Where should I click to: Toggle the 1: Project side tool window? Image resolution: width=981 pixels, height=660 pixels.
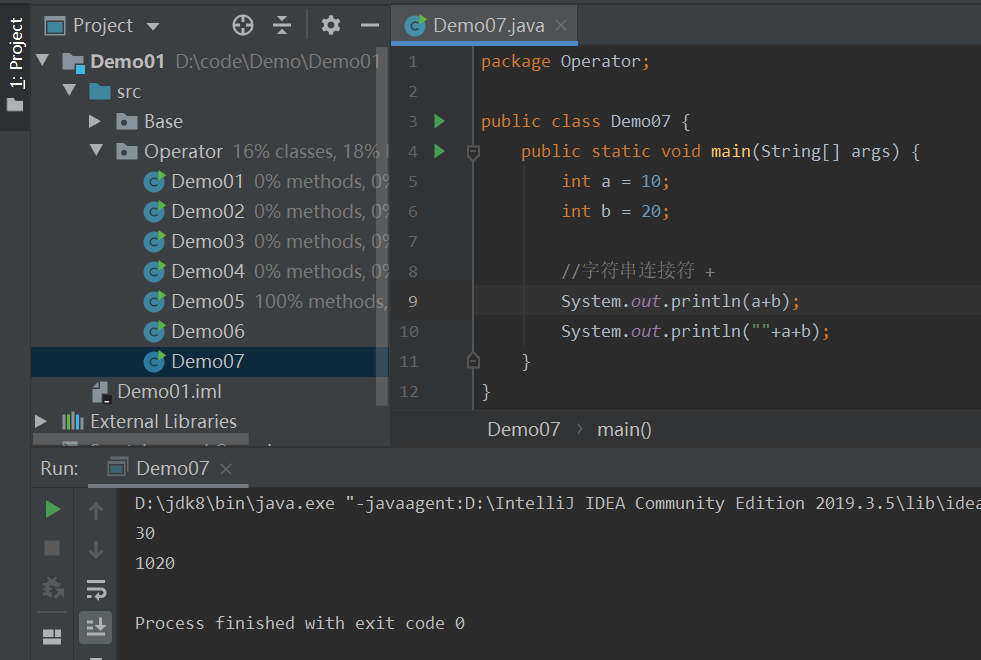coord(15,64)
